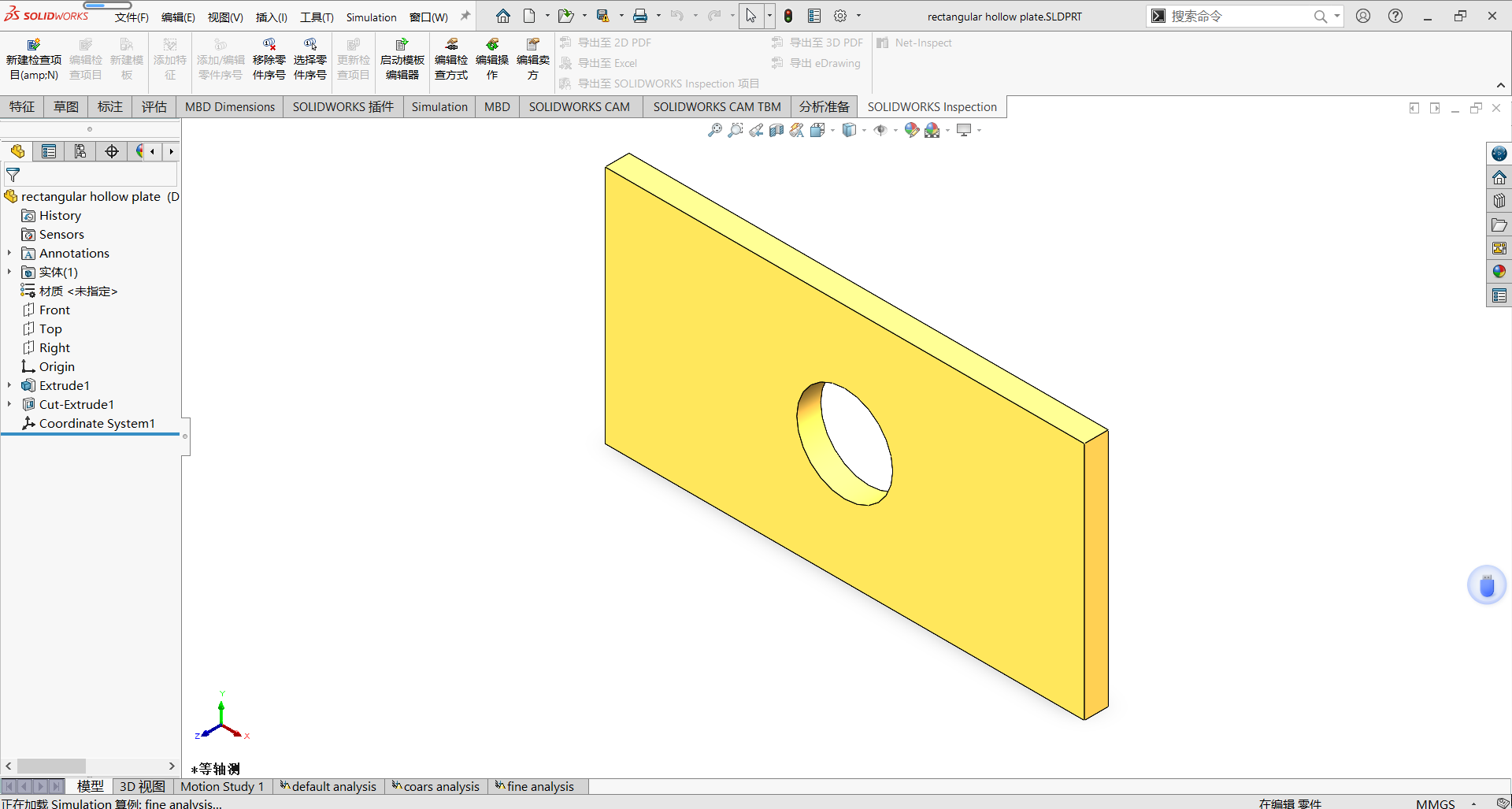The width and height of the screenshot is (1512, 809).
Task: Open the Simulation menu
Action: pos(371,17)
